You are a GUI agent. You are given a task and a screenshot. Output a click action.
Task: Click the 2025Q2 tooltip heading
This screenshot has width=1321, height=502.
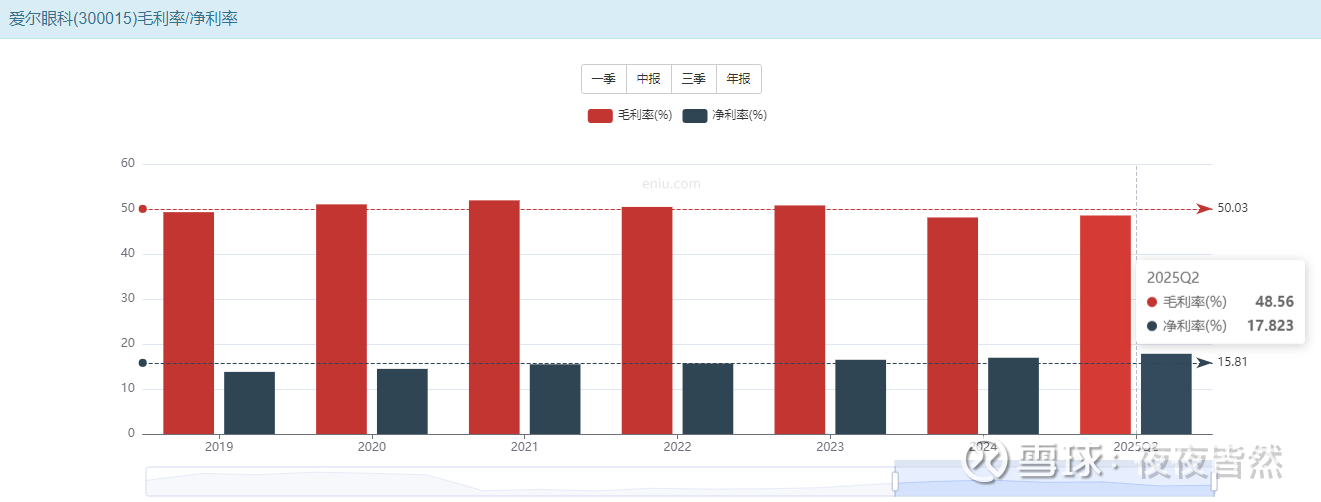1173,278
